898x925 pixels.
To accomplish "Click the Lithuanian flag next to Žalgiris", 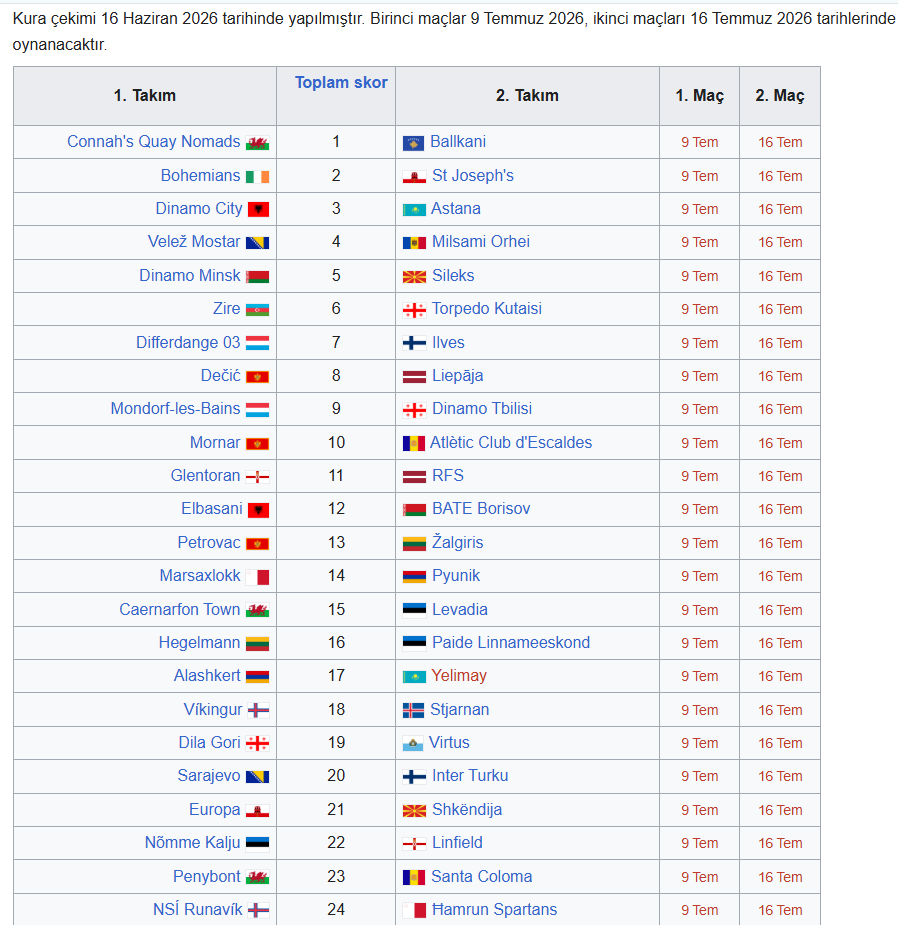I will (x=414, y=543).
